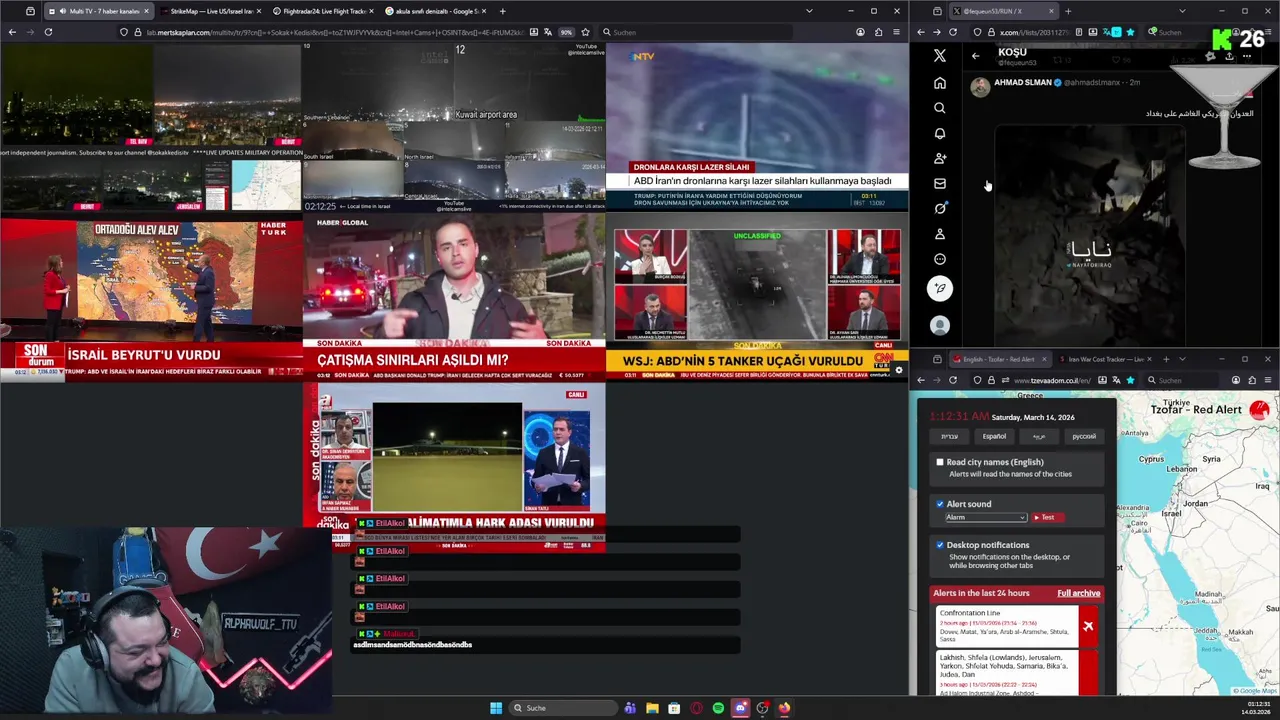
Task: Switch Red Alert site to русский
Action: coord(1084,436)
